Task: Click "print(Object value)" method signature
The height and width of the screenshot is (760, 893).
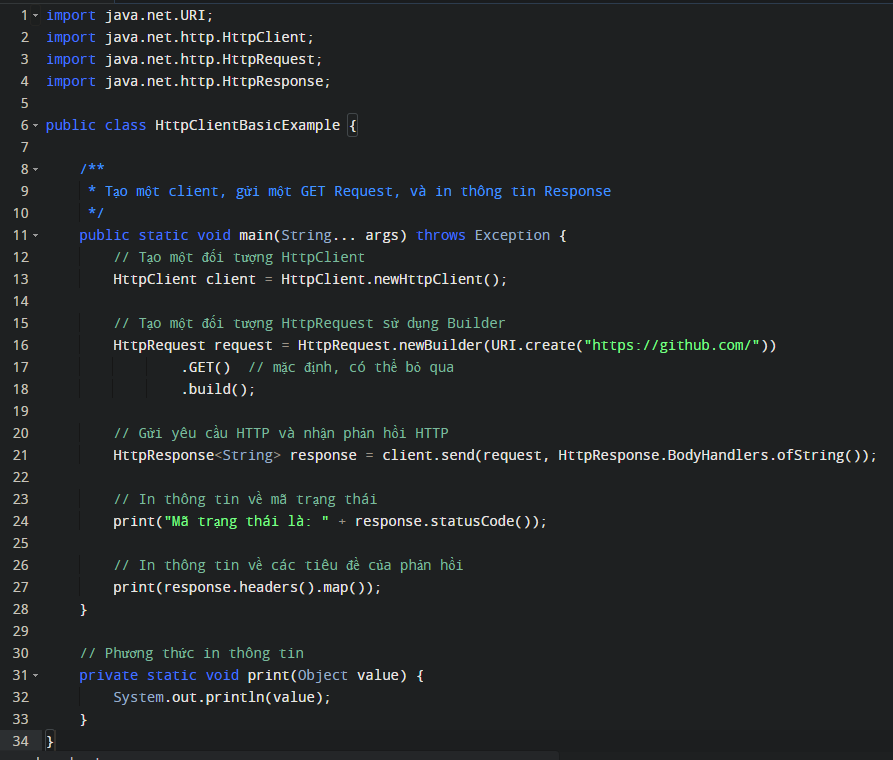Action: tap(327, 676)
